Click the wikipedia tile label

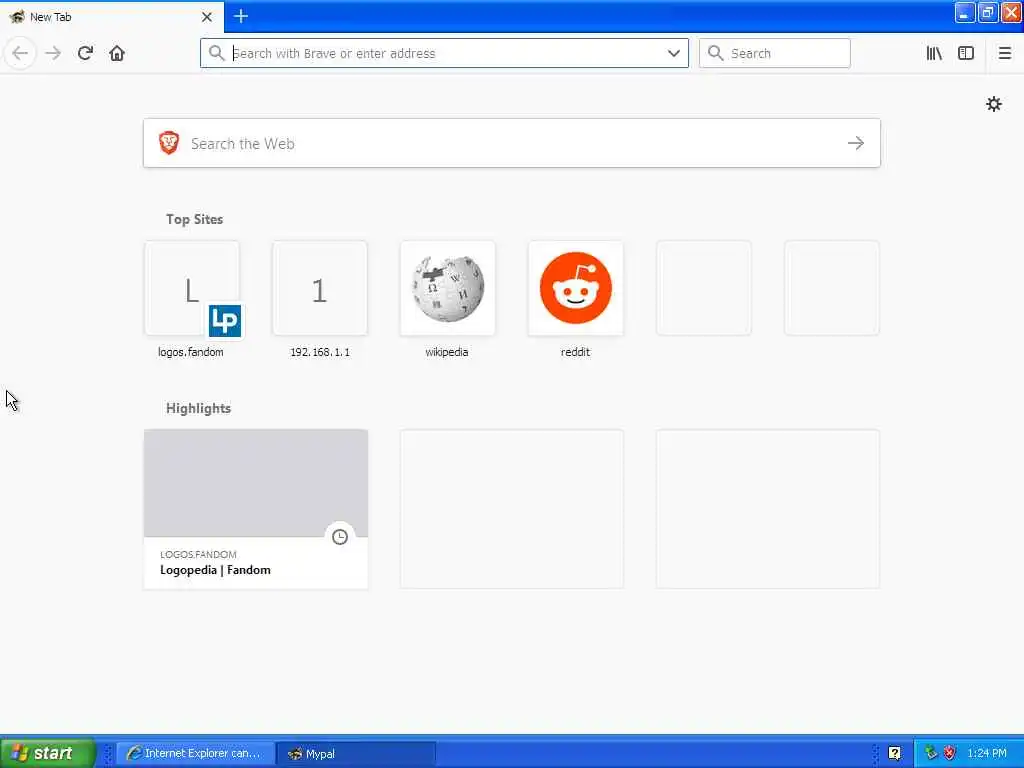pyautogui.click(x=447, y=352)
